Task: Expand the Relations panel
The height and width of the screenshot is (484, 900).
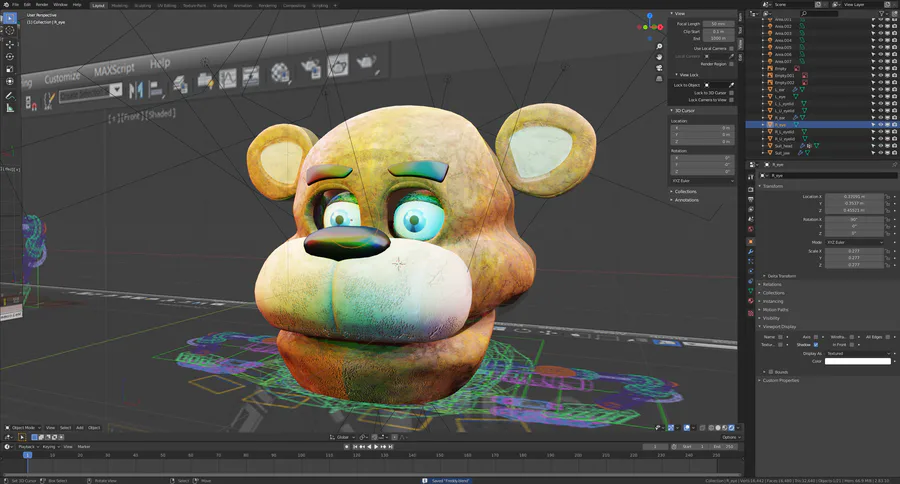Action: click(771, 285)
